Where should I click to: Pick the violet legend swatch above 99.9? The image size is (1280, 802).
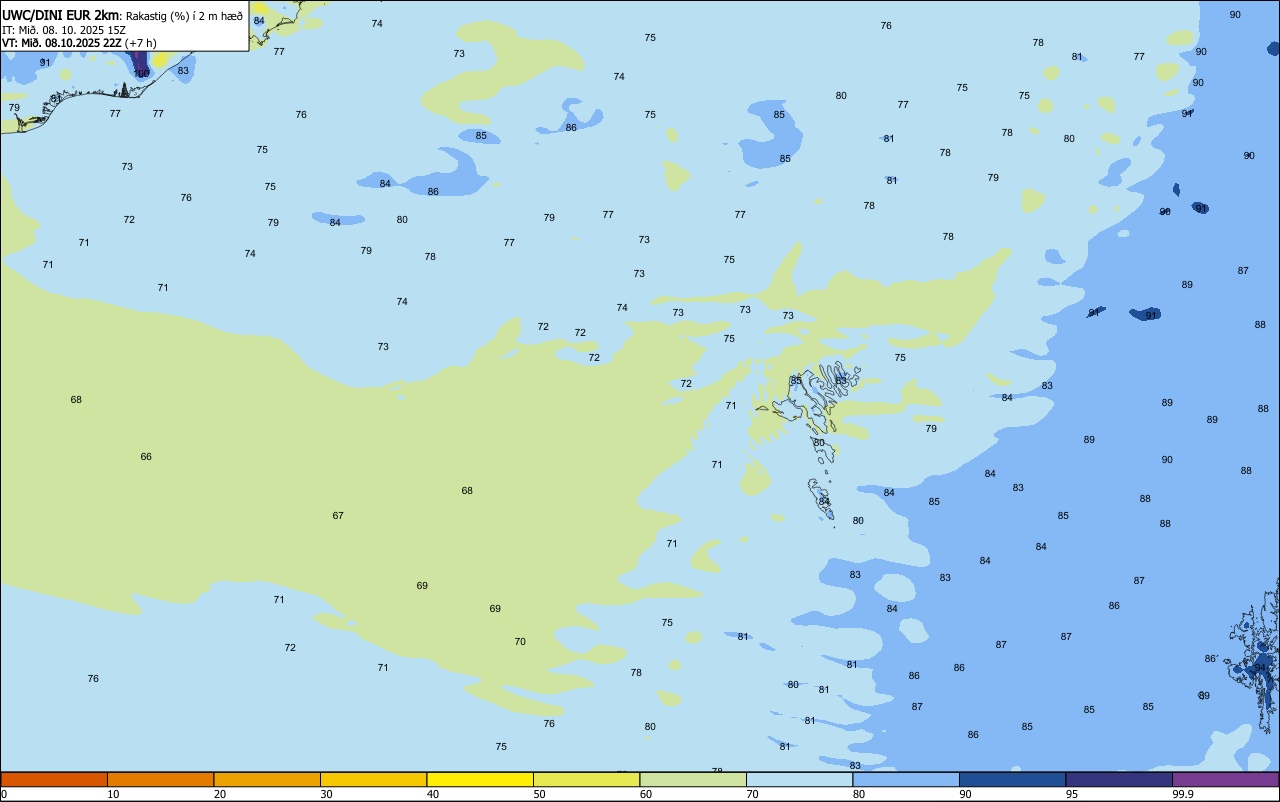tap(1225, 779)
